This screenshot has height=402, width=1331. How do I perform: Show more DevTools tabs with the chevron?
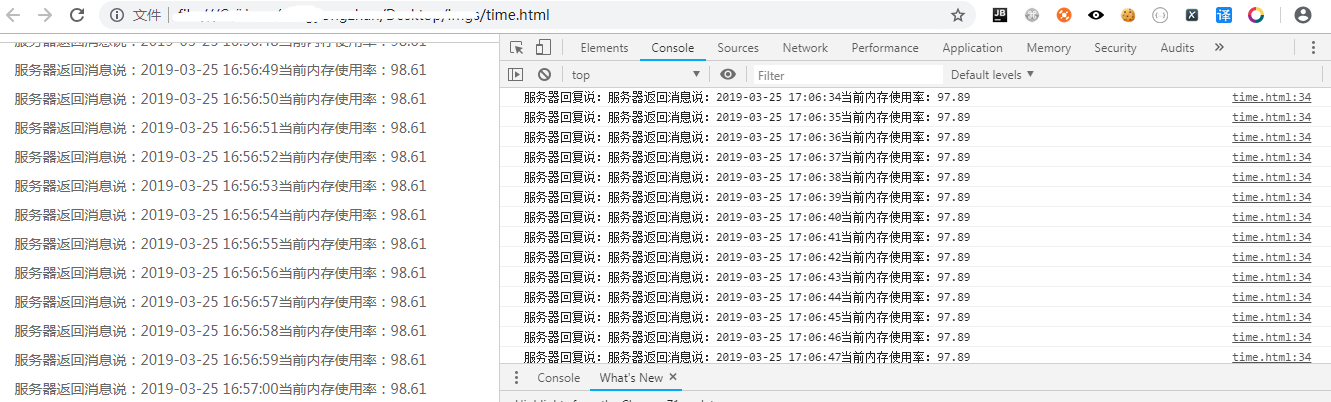tap(1219, 48)
